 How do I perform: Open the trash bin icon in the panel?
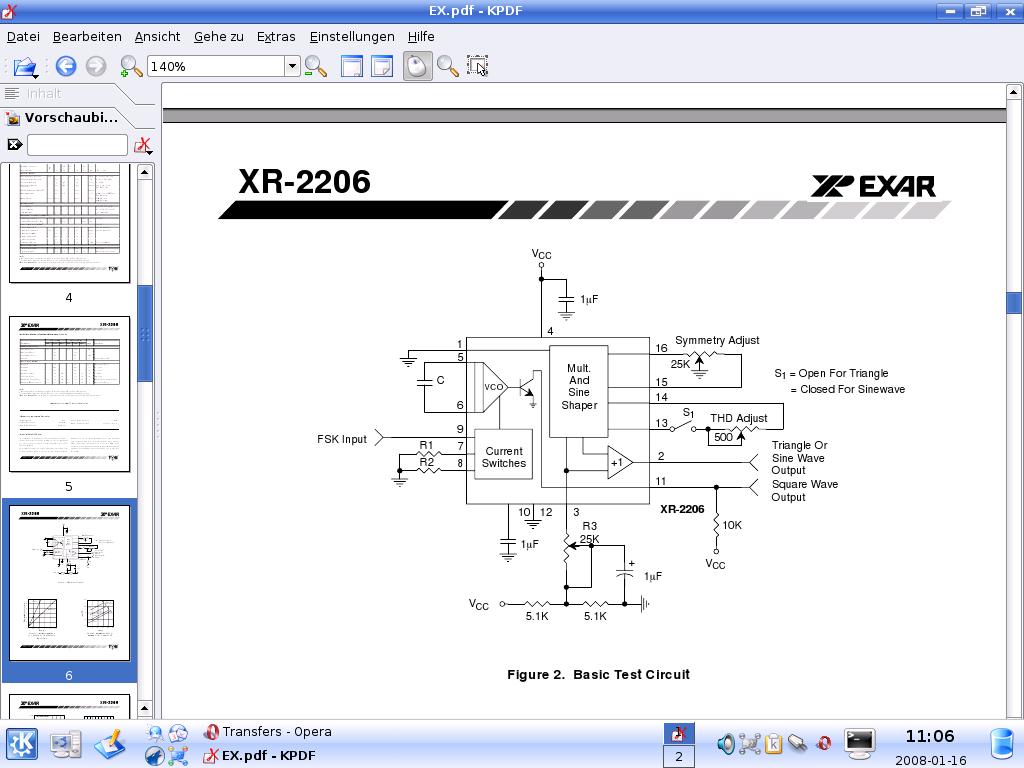[x=1002, y=744]
